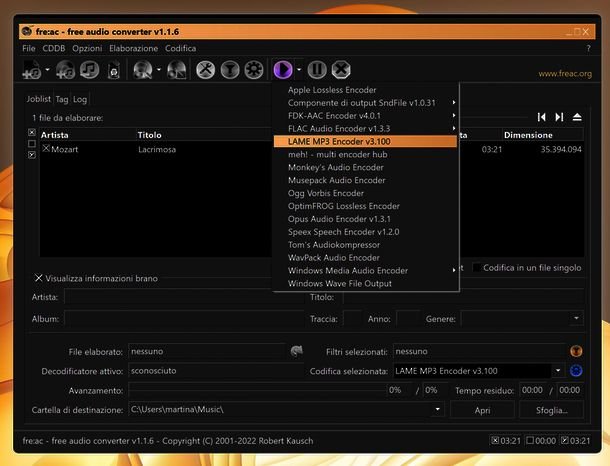This screenshot has width=610, height=466.
Task: Open the Opzioni menu
Action: [x=87, y=48]
